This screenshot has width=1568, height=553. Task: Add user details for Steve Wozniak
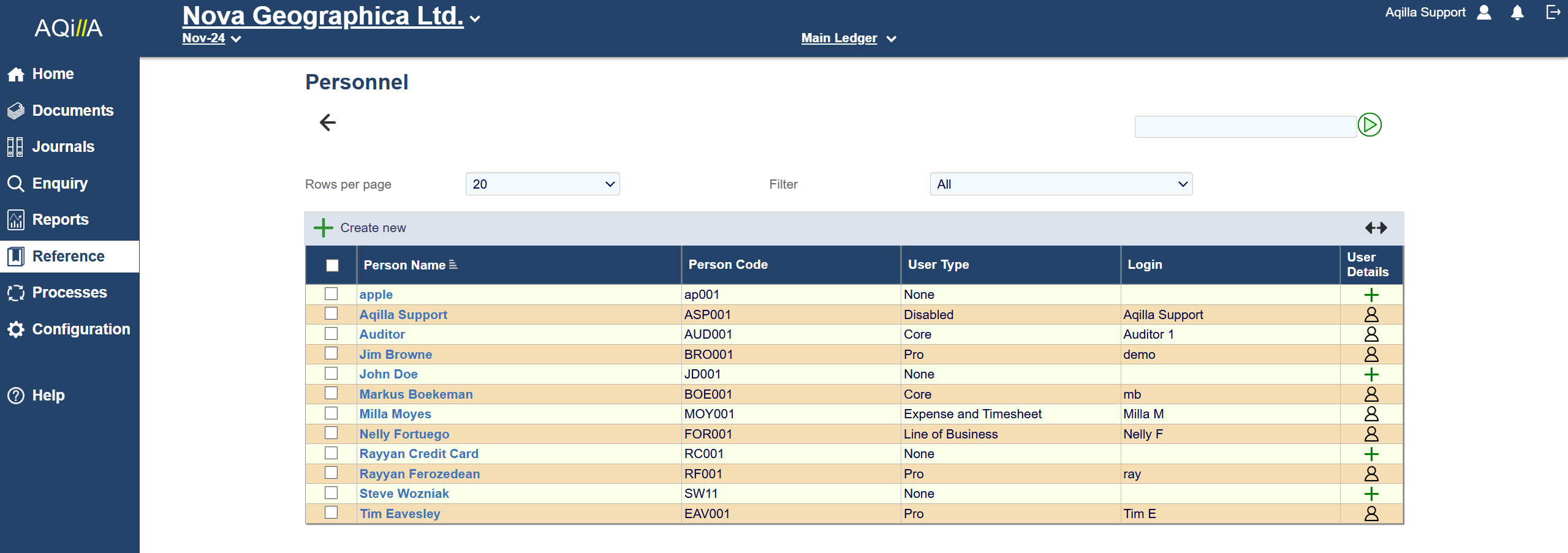(1371, 494)
